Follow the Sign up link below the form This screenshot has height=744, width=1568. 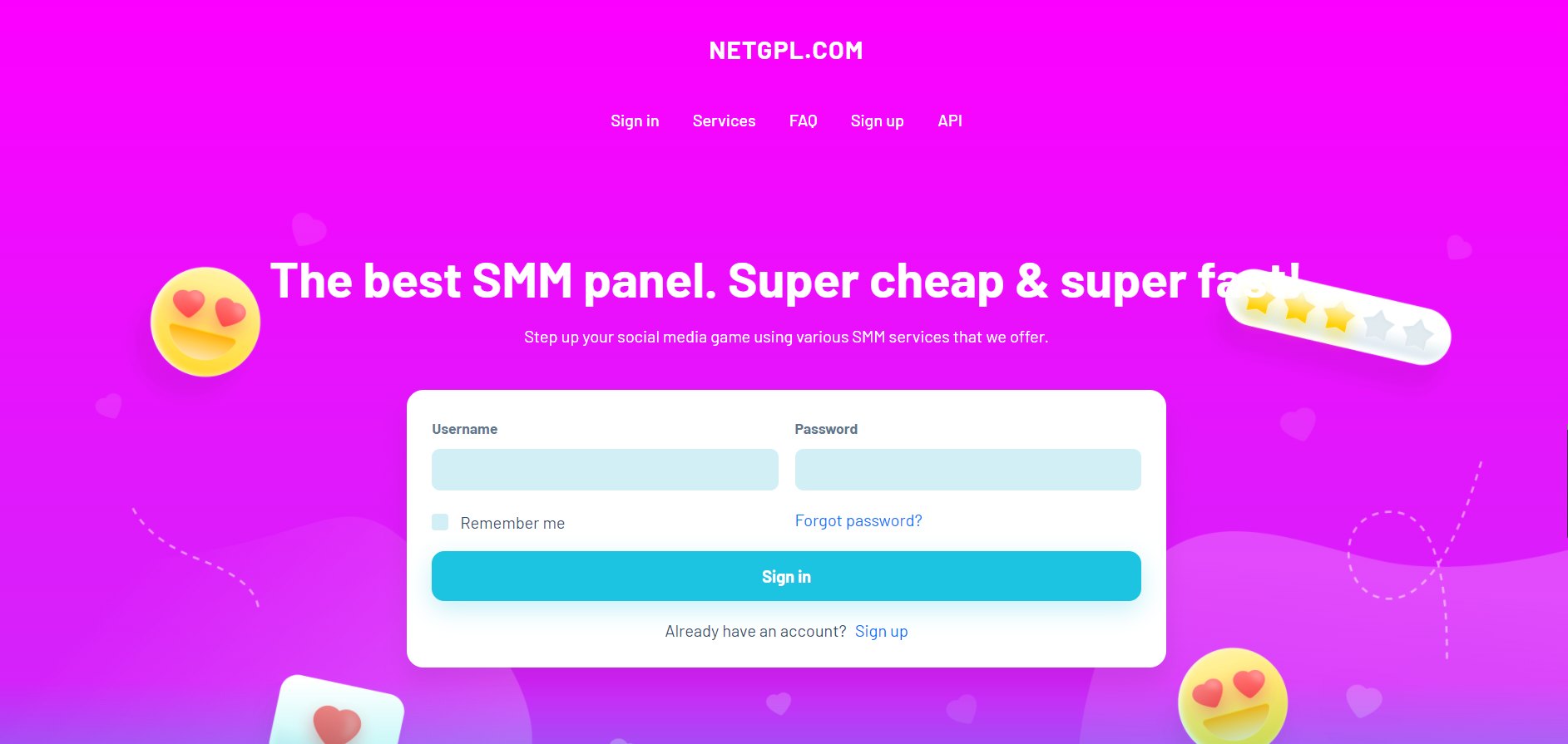881,632
